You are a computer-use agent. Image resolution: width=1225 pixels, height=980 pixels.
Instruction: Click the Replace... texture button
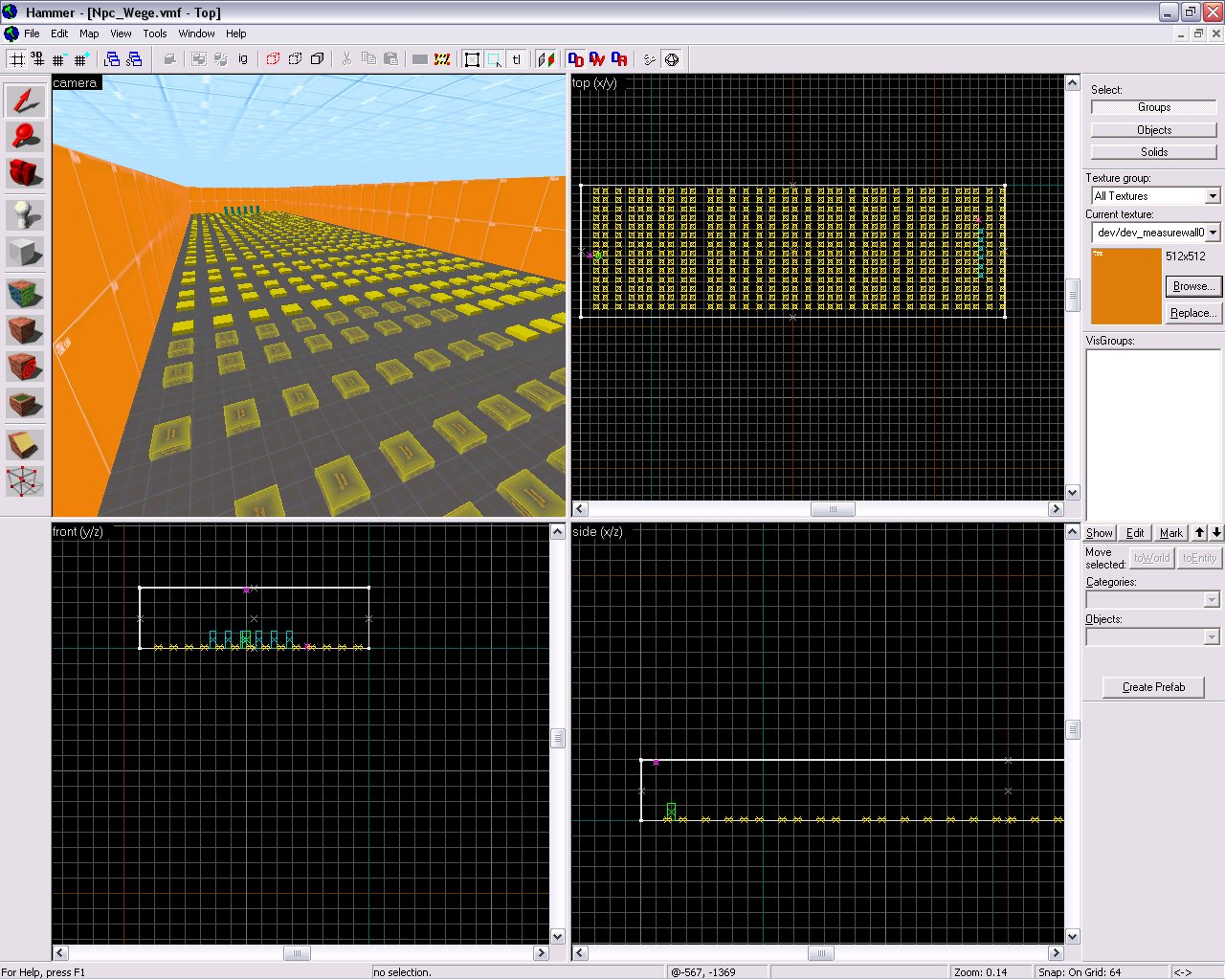click(1193, 313)
